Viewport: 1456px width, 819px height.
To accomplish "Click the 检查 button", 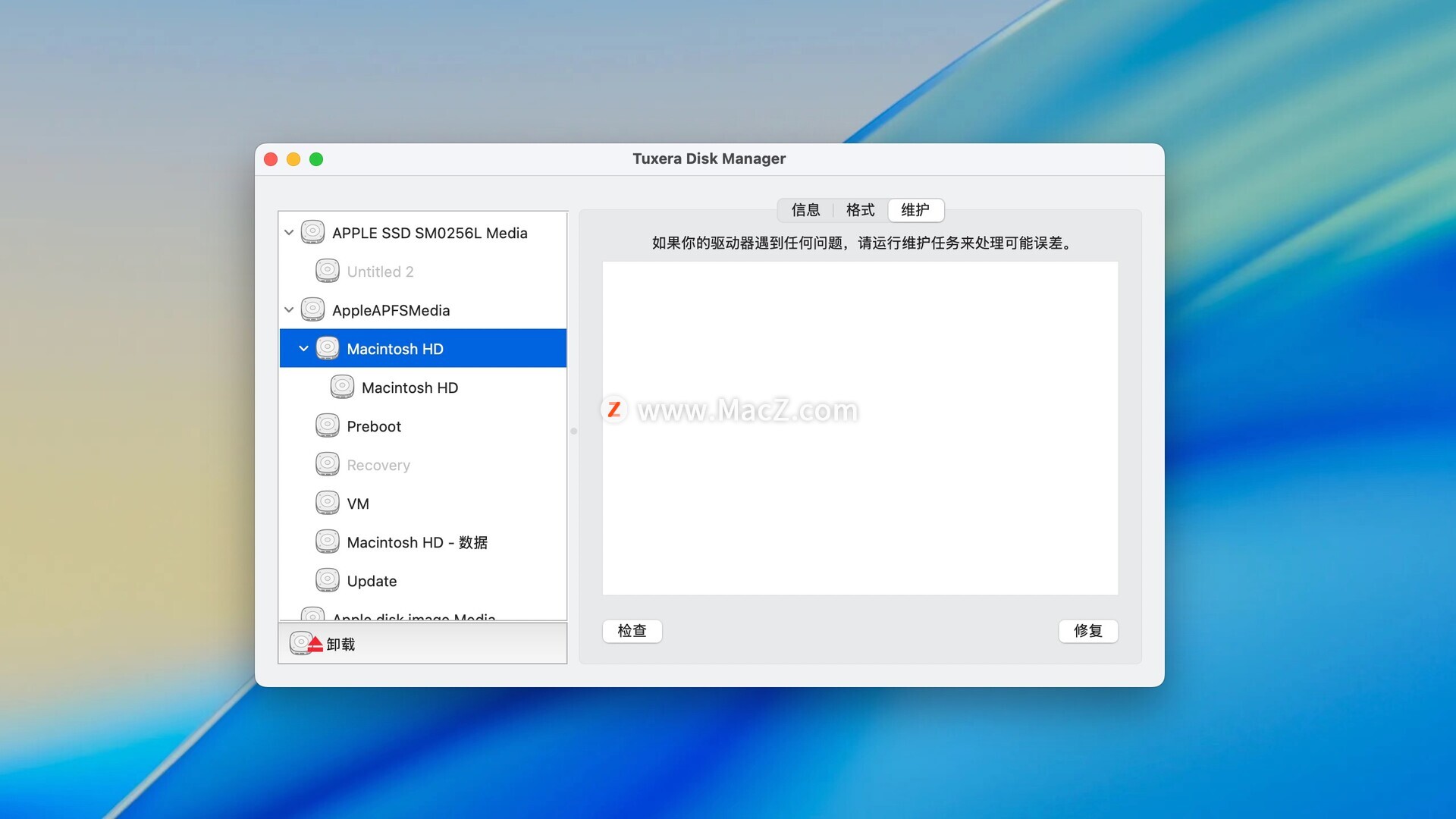I will click(632, 631).
